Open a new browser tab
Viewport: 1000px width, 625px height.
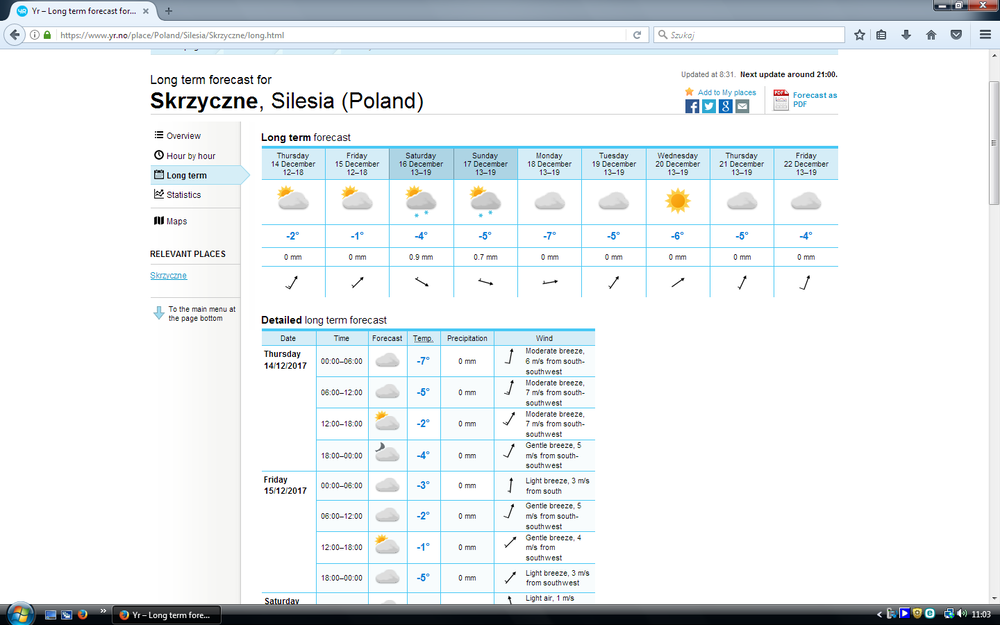click(168, 11)
